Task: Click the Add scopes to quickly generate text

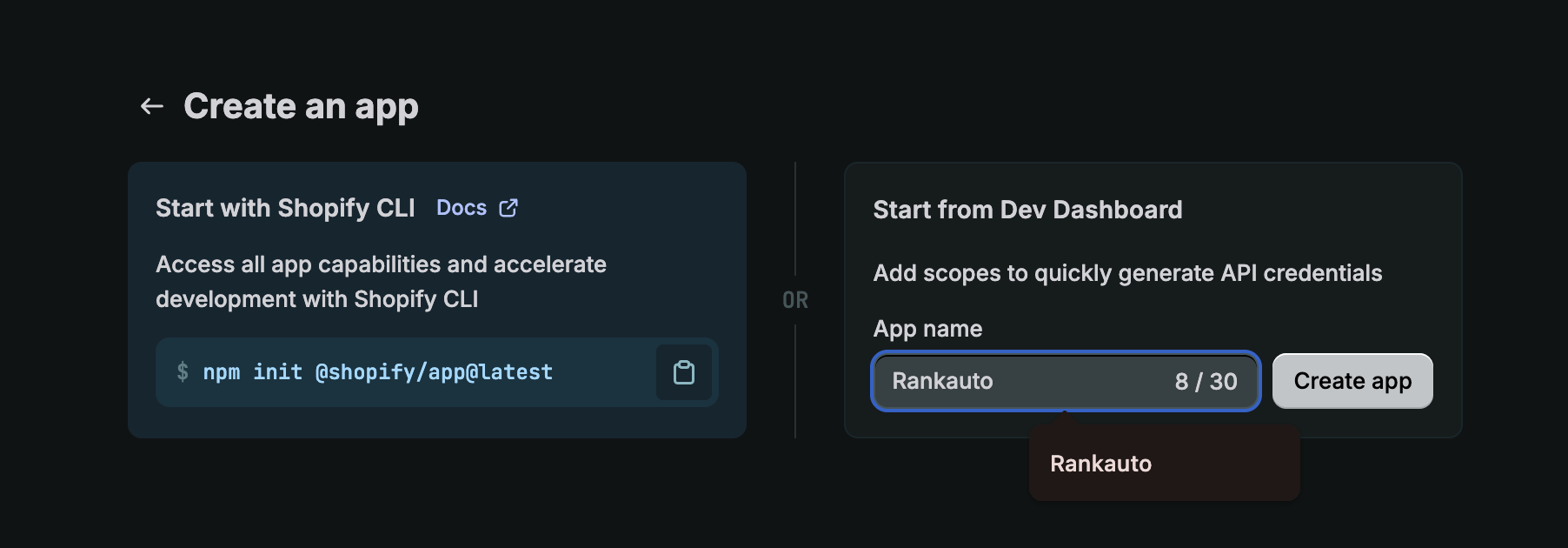Action: (1127, 273)
